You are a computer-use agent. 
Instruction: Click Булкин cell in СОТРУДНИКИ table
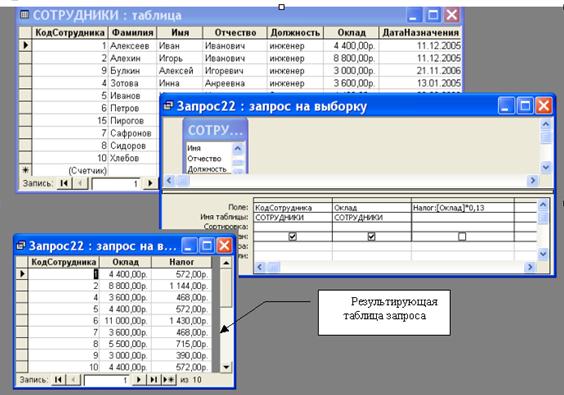coord(132,71)
